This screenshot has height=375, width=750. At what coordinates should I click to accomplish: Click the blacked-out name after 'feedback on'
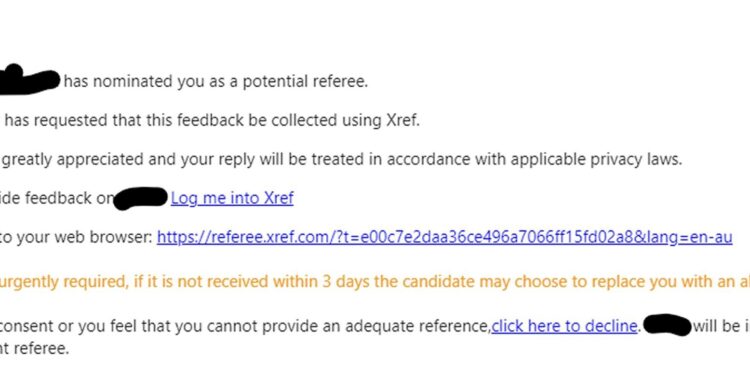[x=141, y=198]
